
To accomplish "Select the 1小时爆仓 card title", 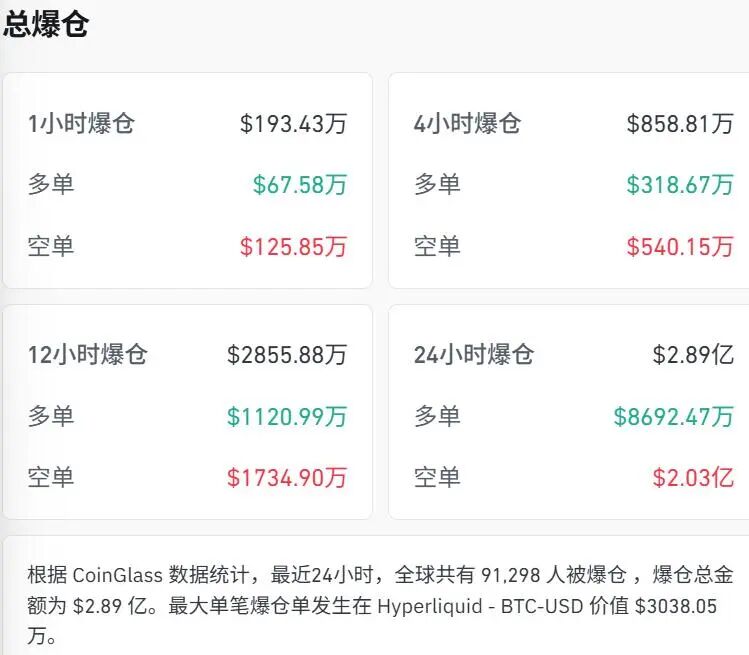I will coord(81,124).
